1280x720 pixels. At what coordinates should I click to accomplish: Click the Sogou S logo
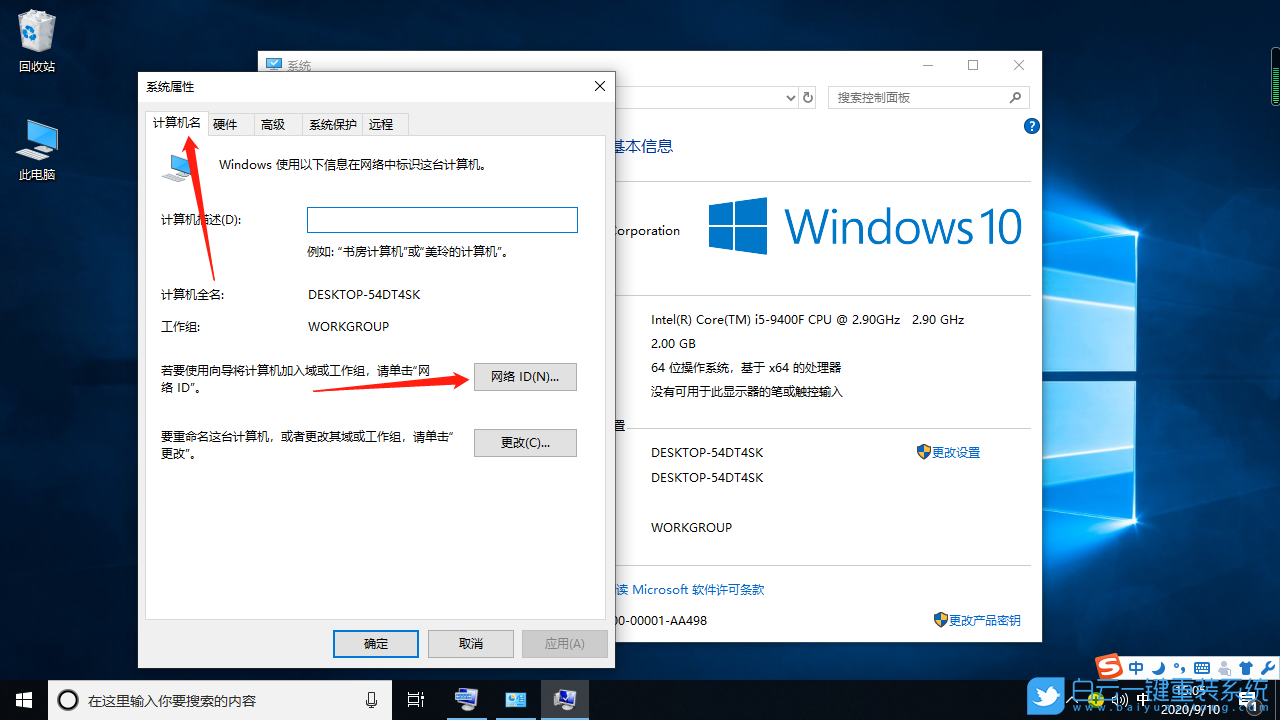1108,667
